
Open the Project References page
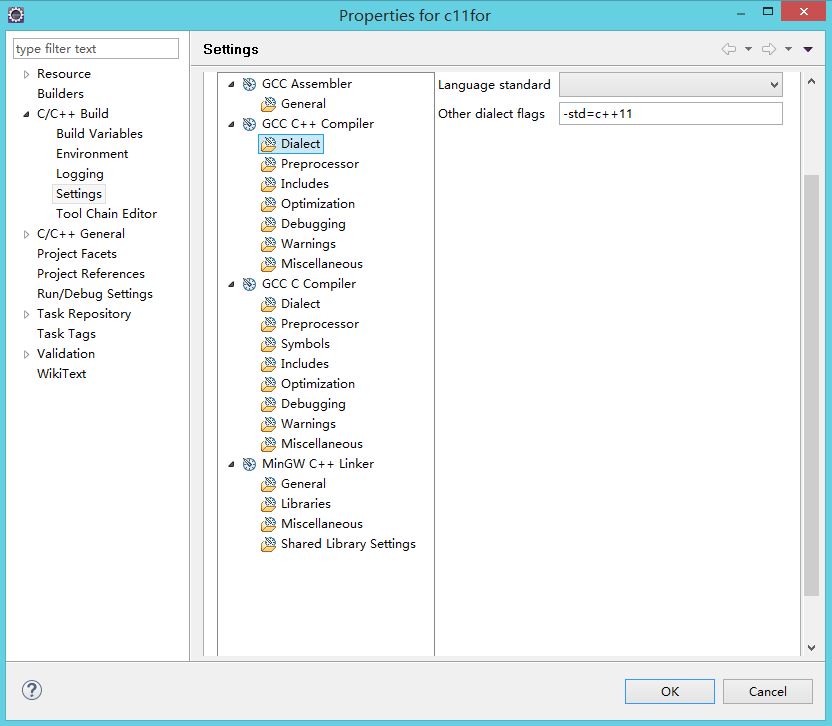click(91, 274)
